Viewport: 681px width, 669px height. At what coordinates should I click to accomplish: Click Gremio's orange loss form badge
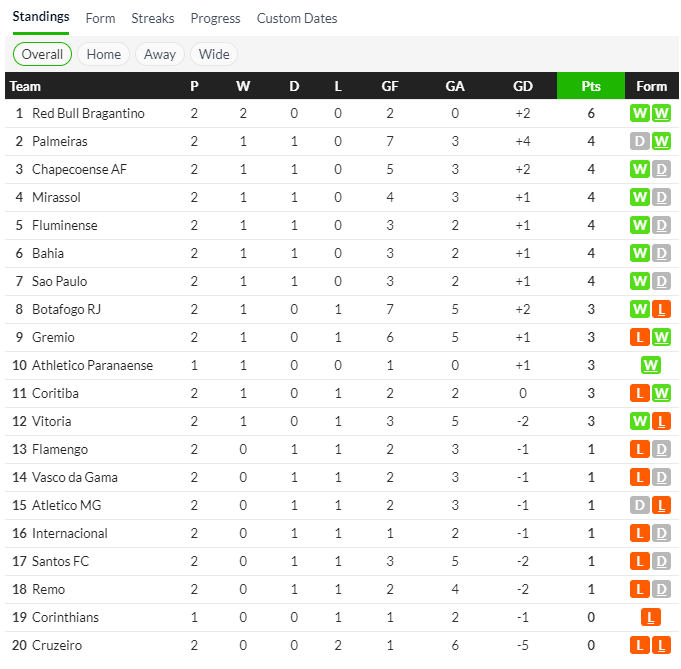[x=640, y=338]
